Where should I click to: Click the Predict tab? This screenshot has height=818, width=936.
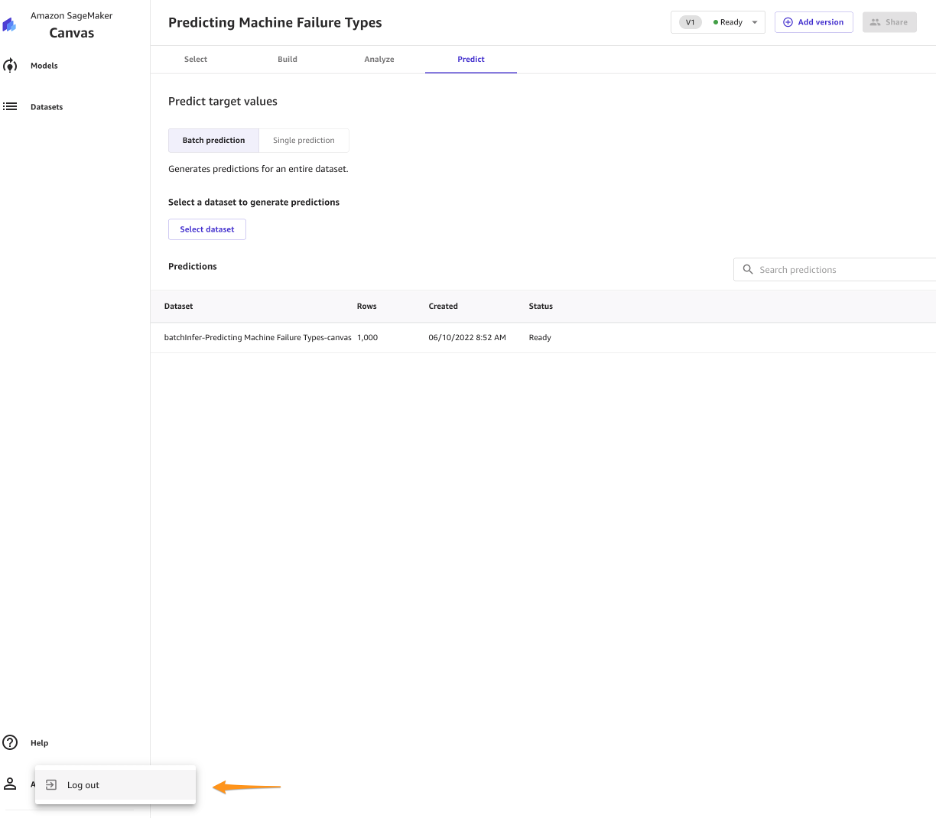tap(471, 59)
